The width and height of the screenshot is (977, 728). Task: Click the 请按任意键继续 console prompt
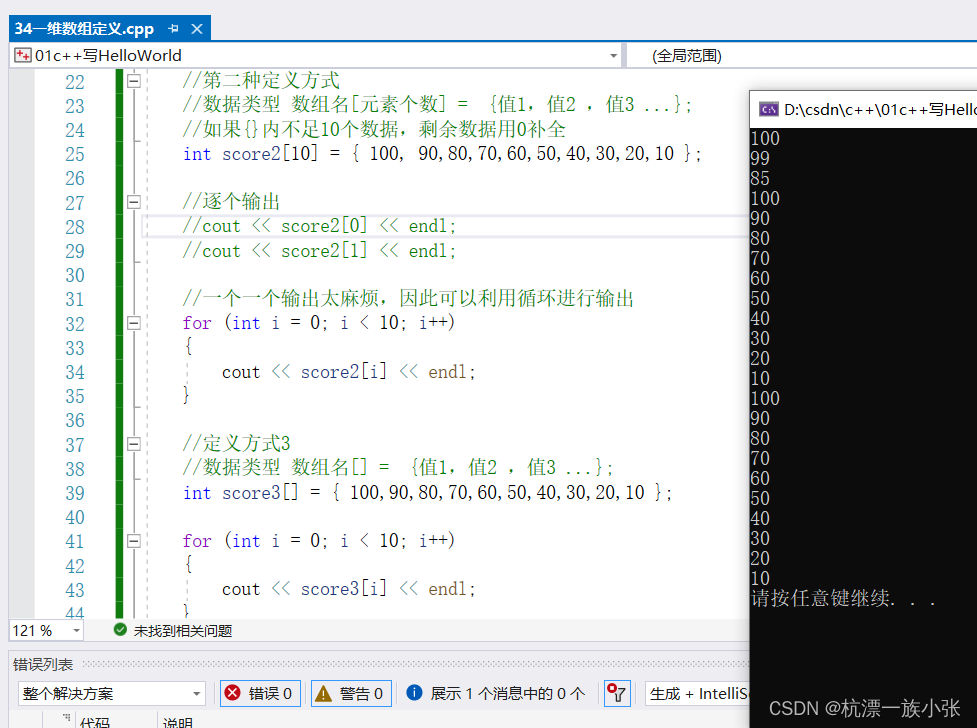tap(844, 598)
